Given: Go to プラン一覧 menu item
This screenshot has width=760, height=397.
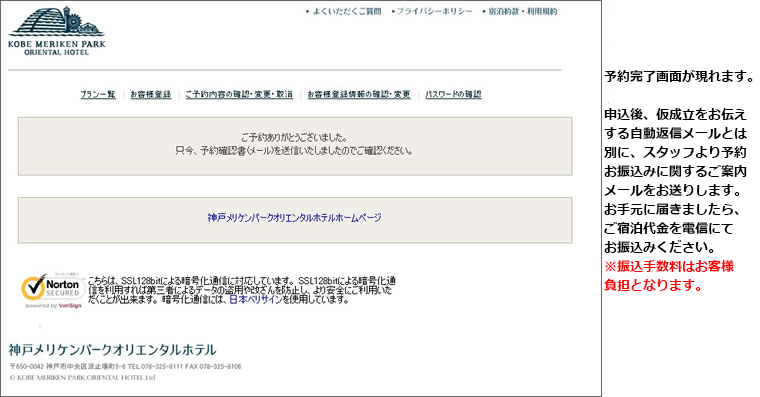Looking at the screenshot, I should [x=98, y=95].
